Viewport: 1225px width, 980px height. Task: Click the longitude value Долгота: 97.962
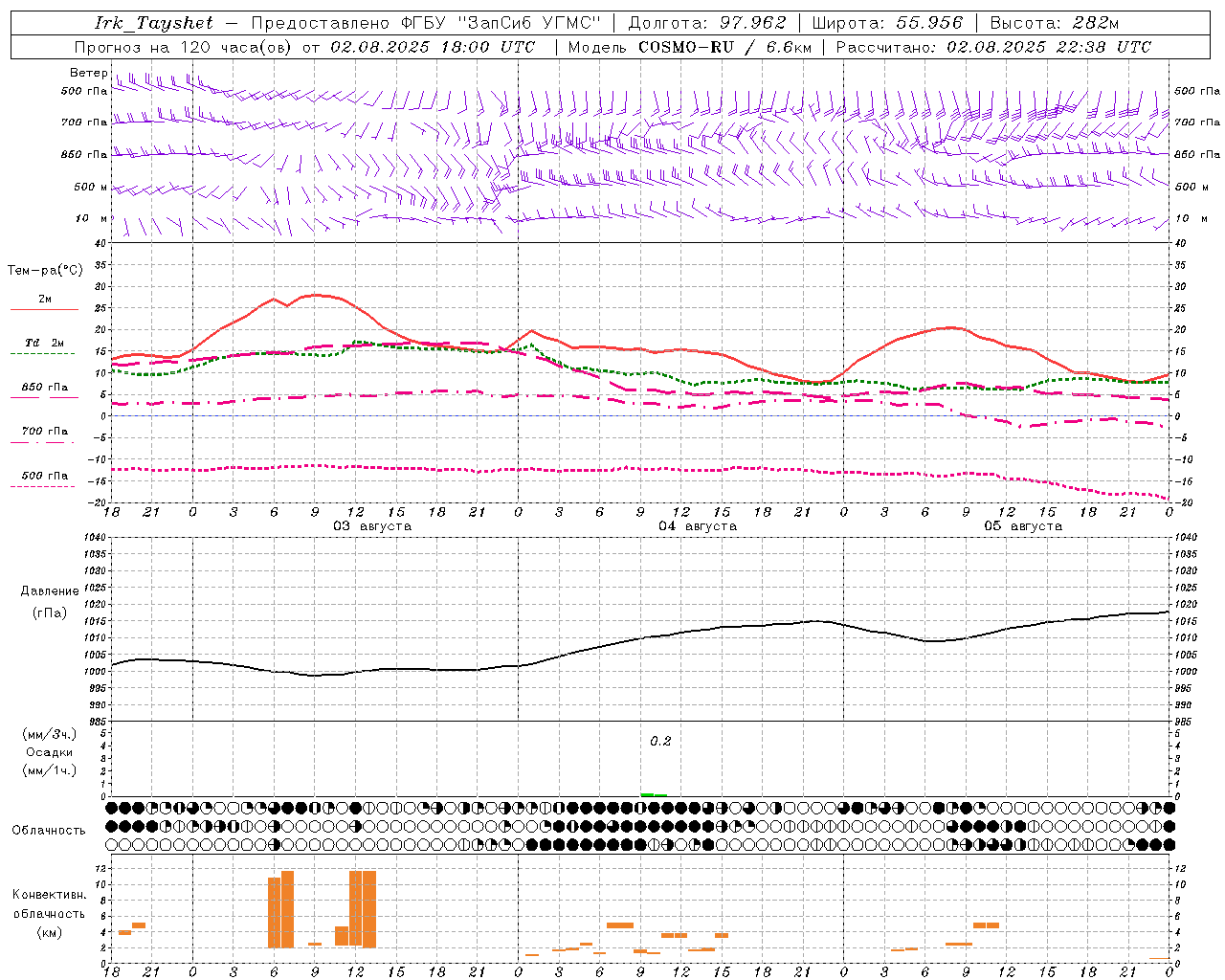(706, 23)
